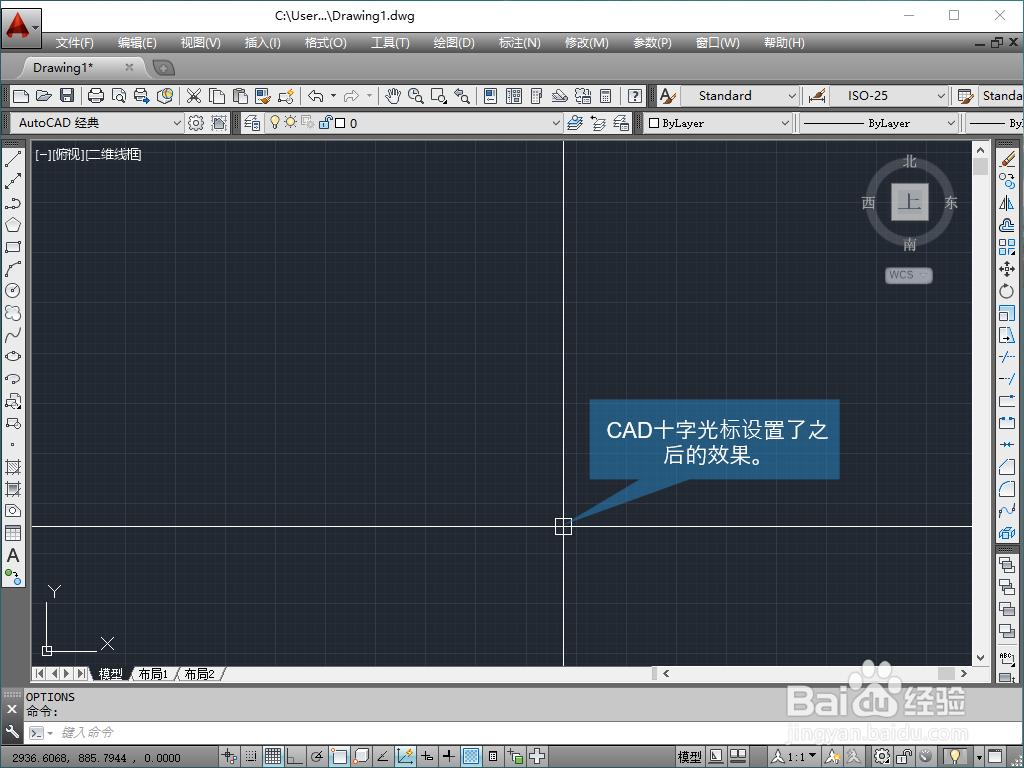Activate the Pan hand tool

(392, 96)
